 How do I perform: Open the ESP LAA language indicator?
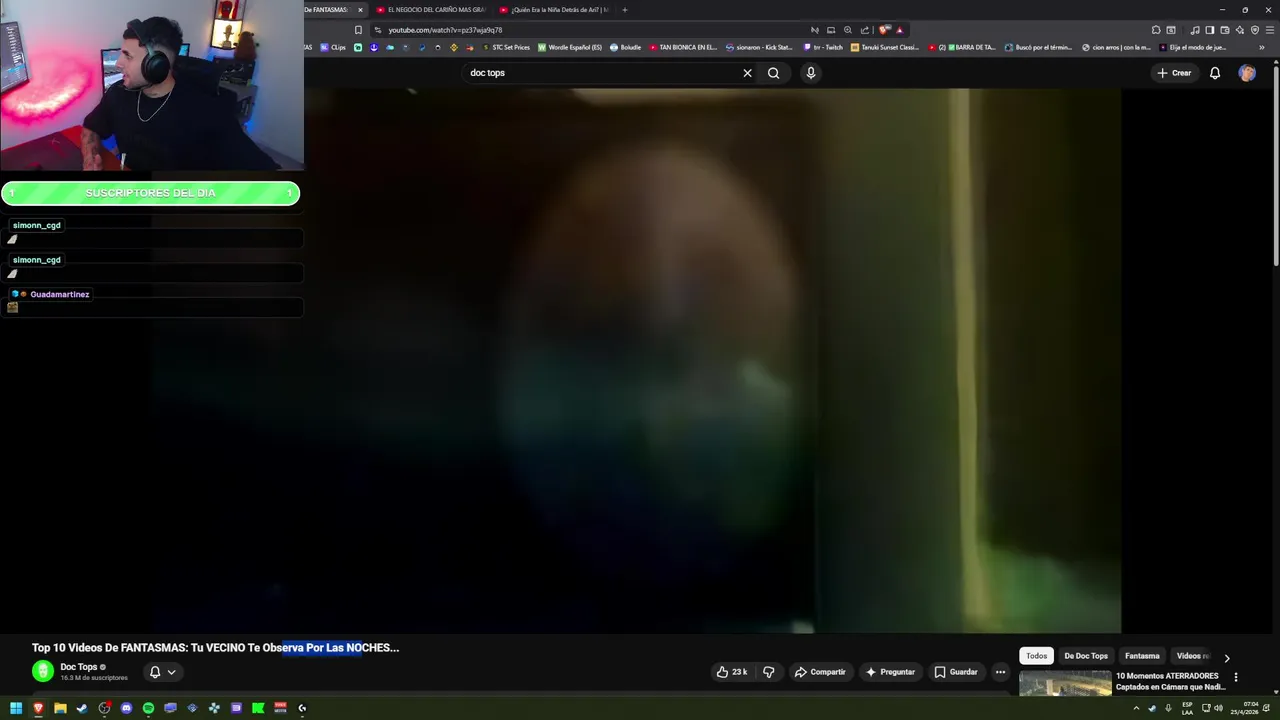click(x=1187, y=708)
